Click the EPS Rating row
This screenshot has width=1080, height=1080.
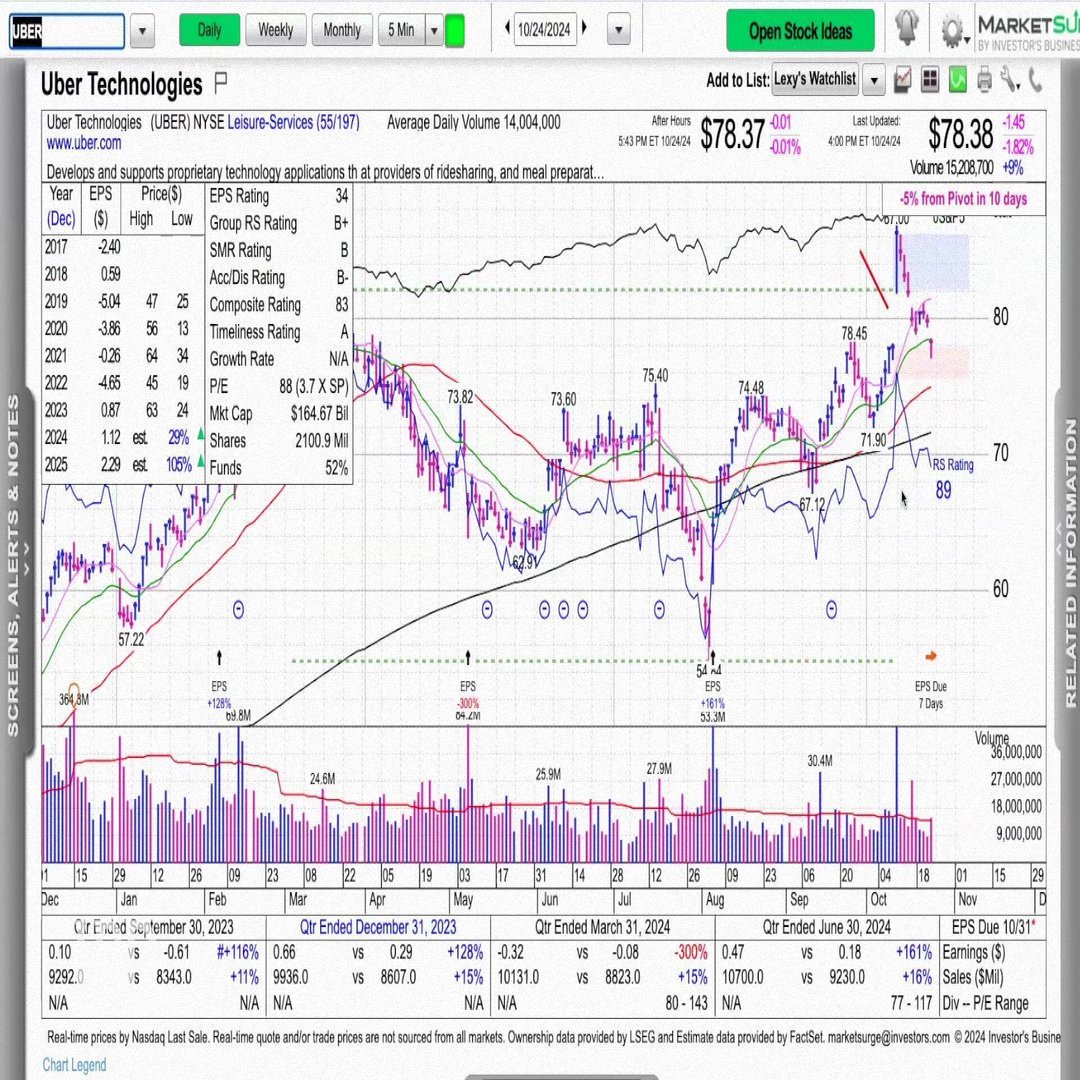point(279,196)
